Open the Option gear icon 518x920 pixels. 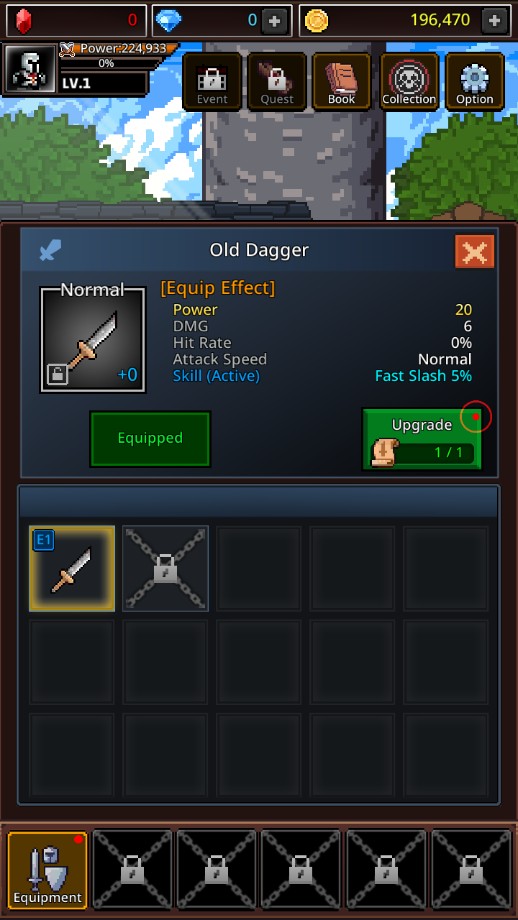point(475,82)
